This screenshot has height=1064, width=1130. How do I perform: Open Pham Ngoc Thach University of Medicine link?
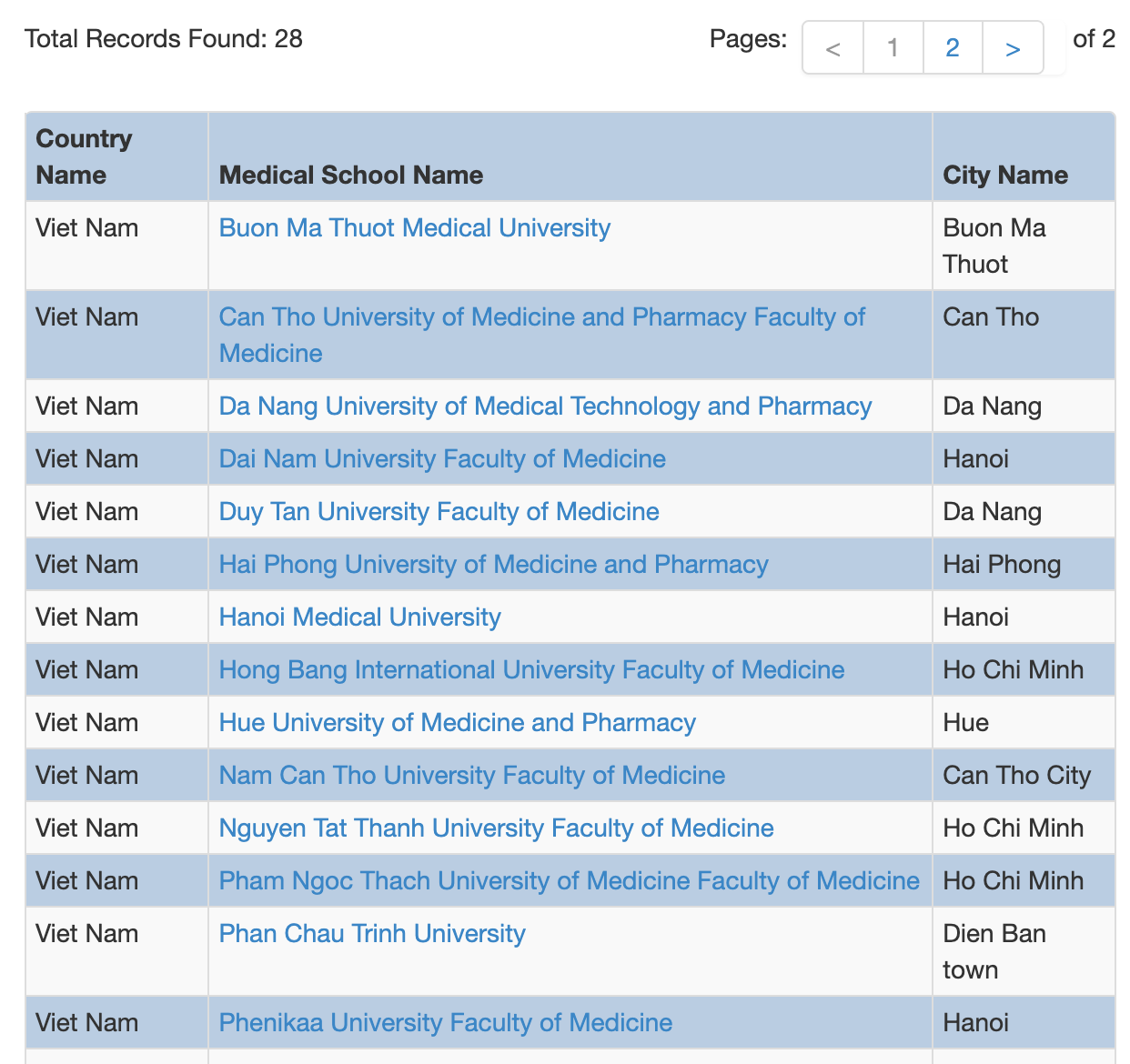click(570, 880)
